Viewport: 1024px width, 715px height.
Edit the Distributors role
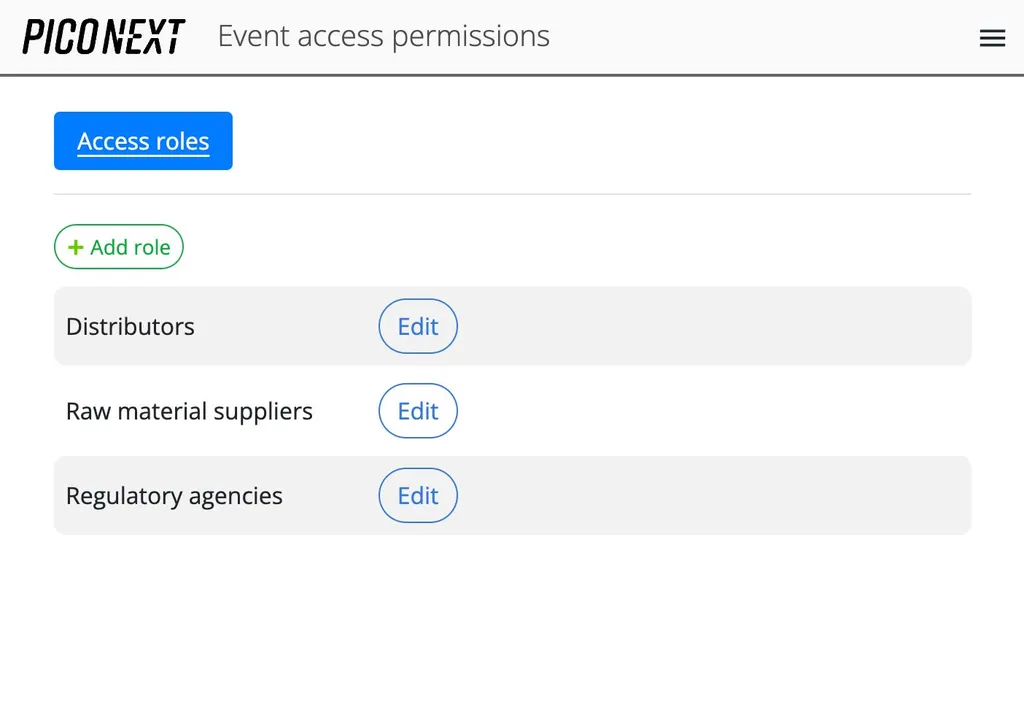(x=418, y=326)
